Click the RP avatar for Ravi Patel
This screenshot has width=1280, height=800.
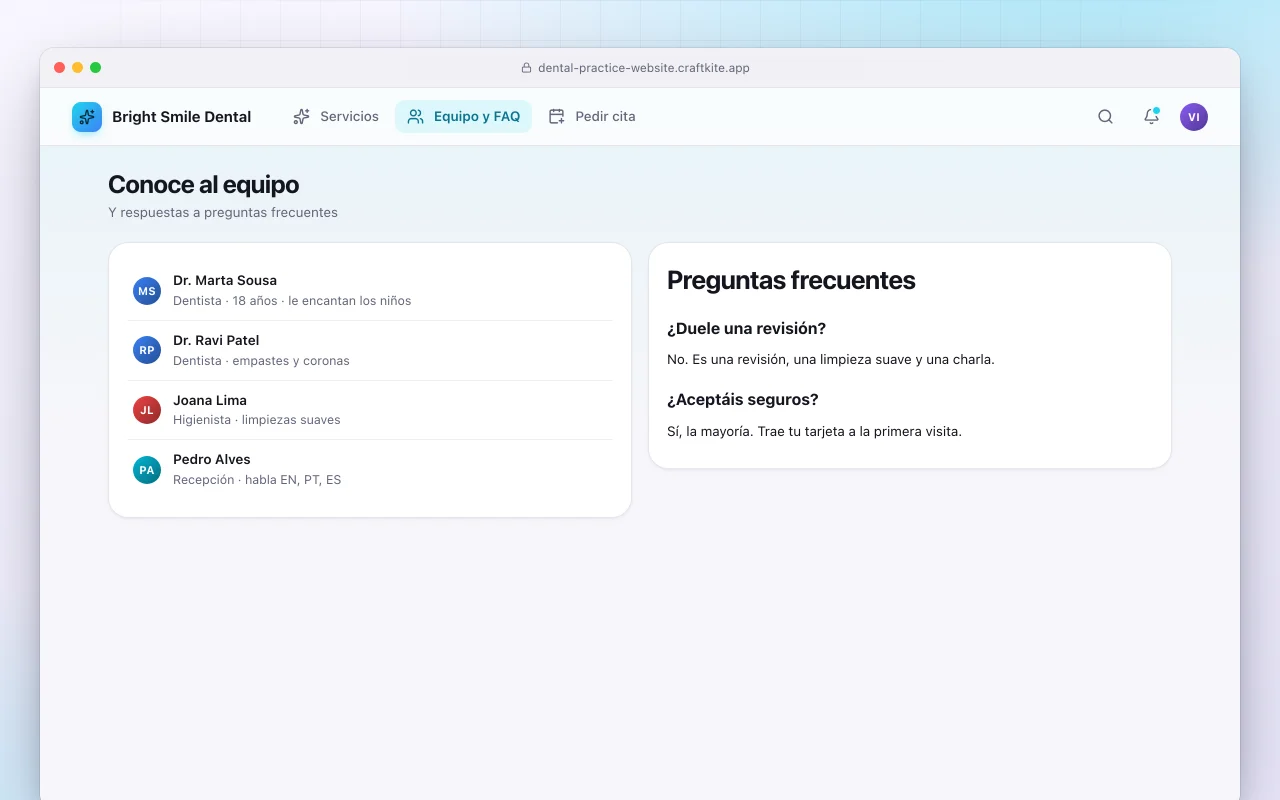point(147,350)
